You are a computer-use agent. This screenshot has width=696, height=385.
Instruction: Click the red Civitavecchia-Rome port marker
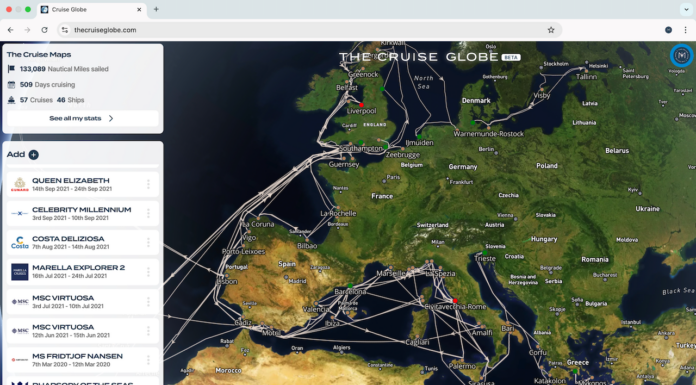click(455, 301)
